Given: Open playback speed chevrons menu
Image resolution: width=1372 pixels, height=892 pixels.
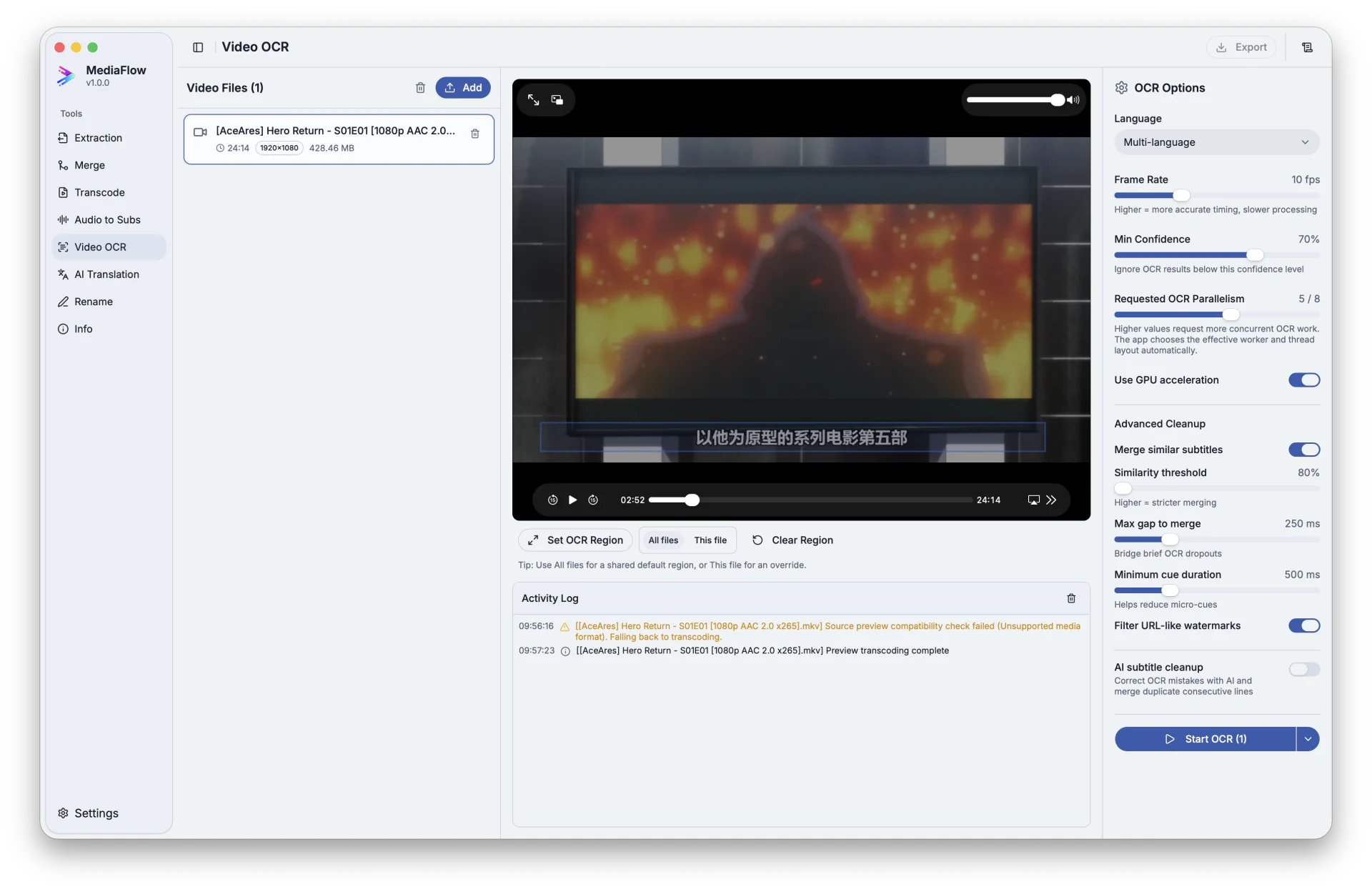Looking at the screenshot, I should [x=1051, y=500].
